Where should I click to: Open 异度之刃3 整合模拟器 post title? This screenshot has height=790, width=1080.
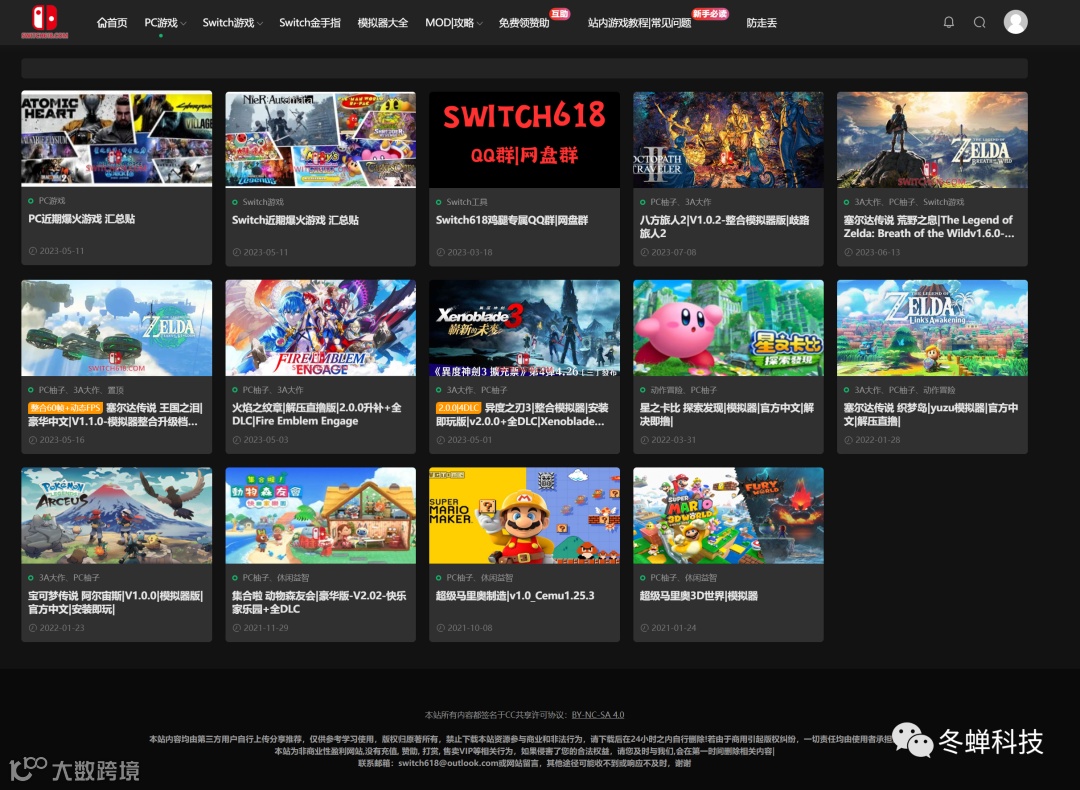(522, 415)
